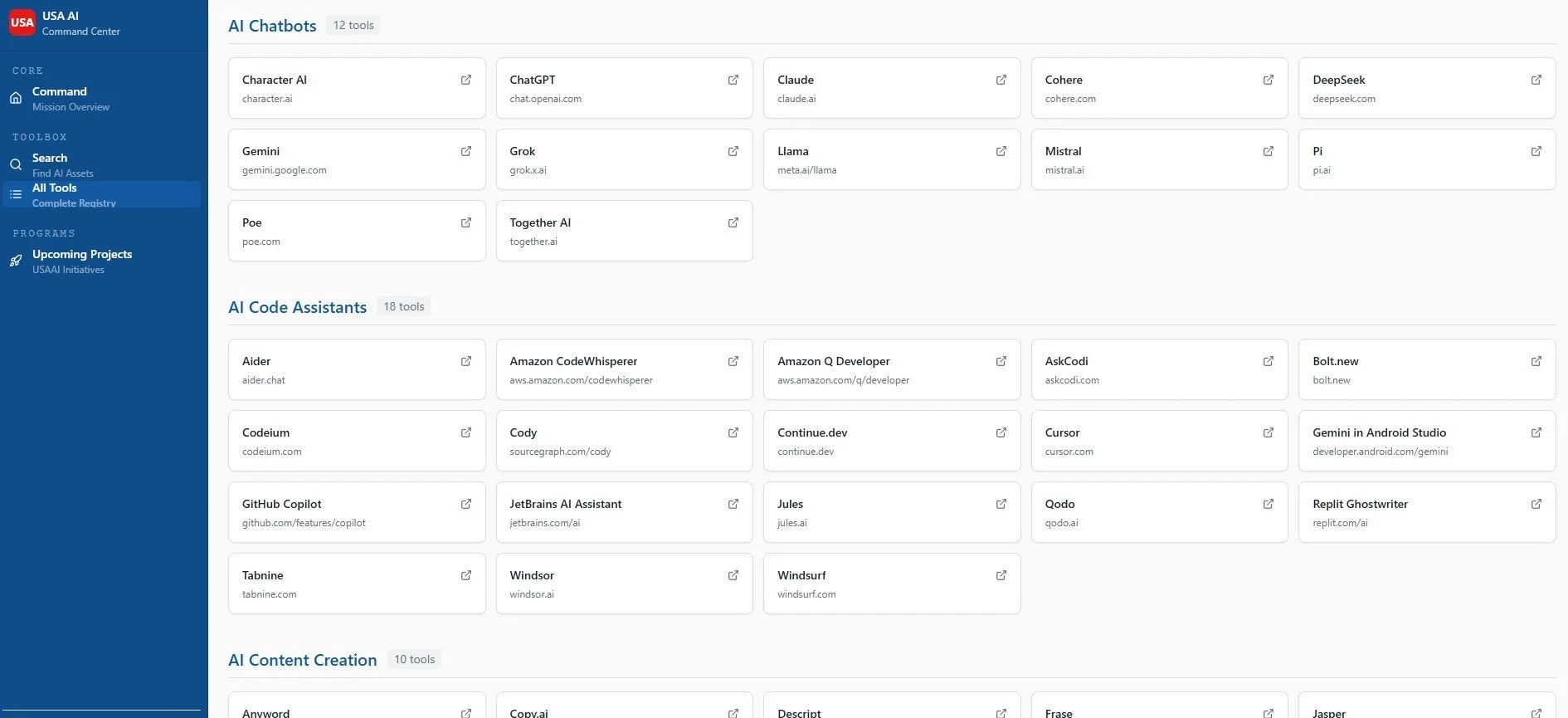Image resolution: width=1568 pixels, height=718 pixels.
Task: Open external link icon on Llama card
Action: click(x=1001, y=151)
